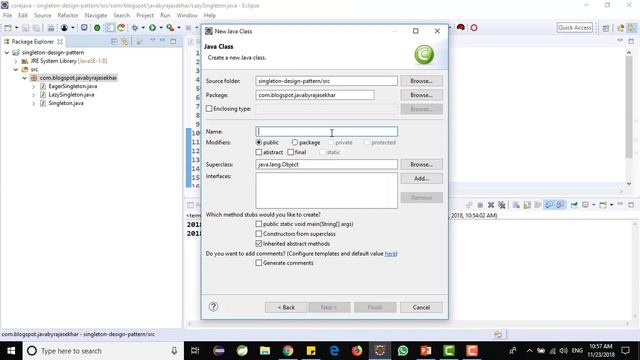Click Collapse All in Package Explorer

[114, 42]
